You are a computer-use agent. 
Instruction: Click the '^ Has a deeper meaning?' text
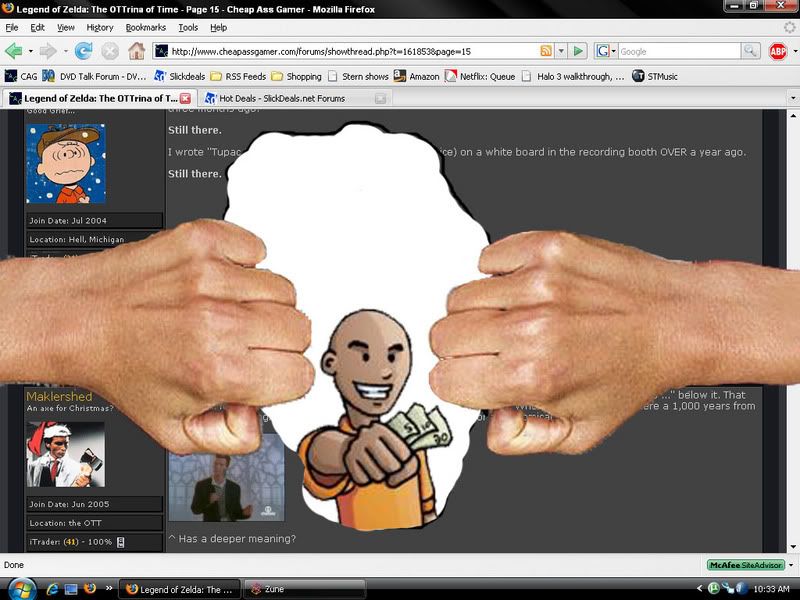coord(232,538)
